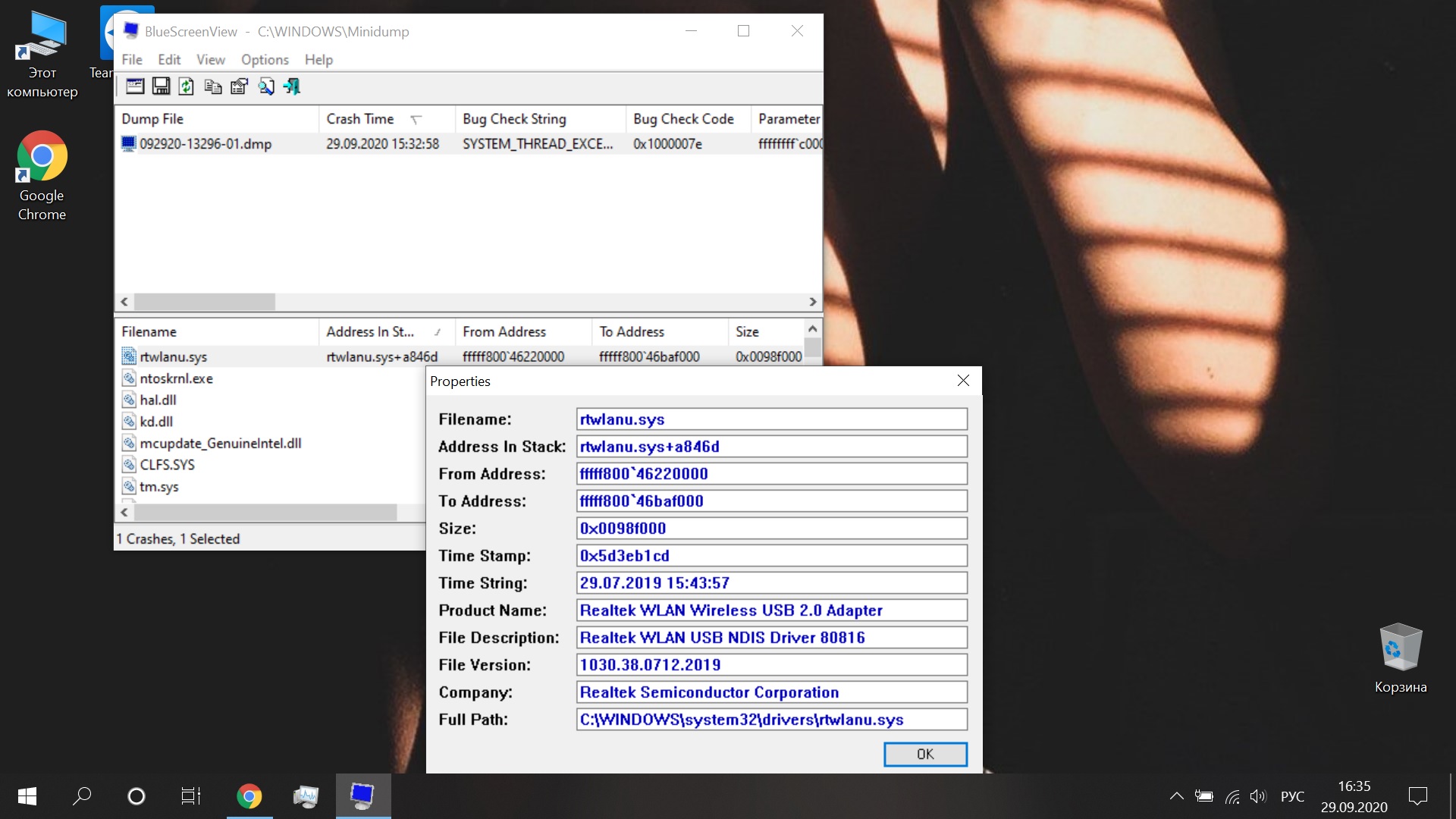Image resolution: width=1456 pixels, height=819 pixels.
Task: Click the To Address property field
Action: [772, 501]
